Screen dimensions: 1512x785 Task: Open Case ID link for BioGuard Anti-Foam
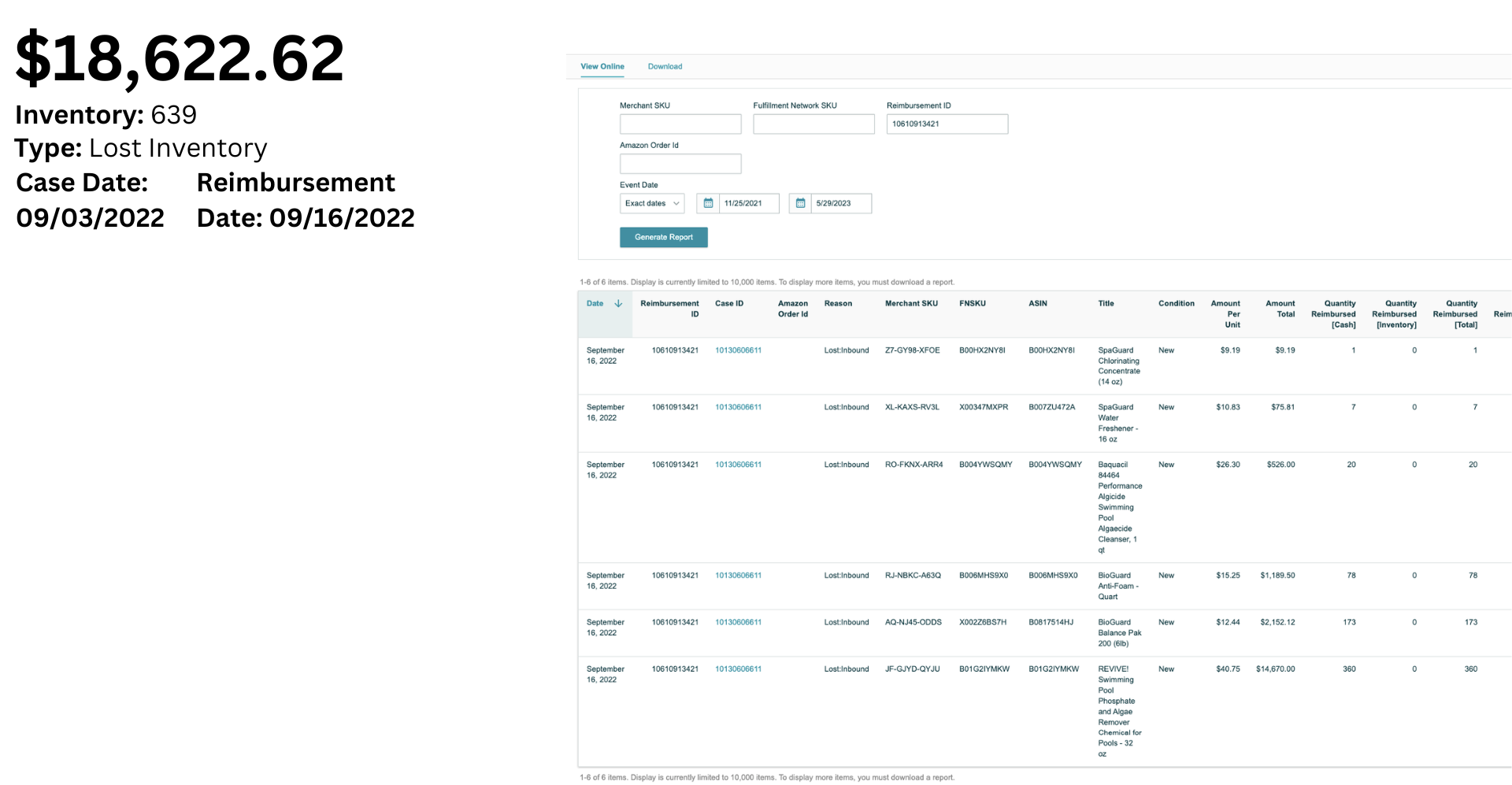[738, 576]
